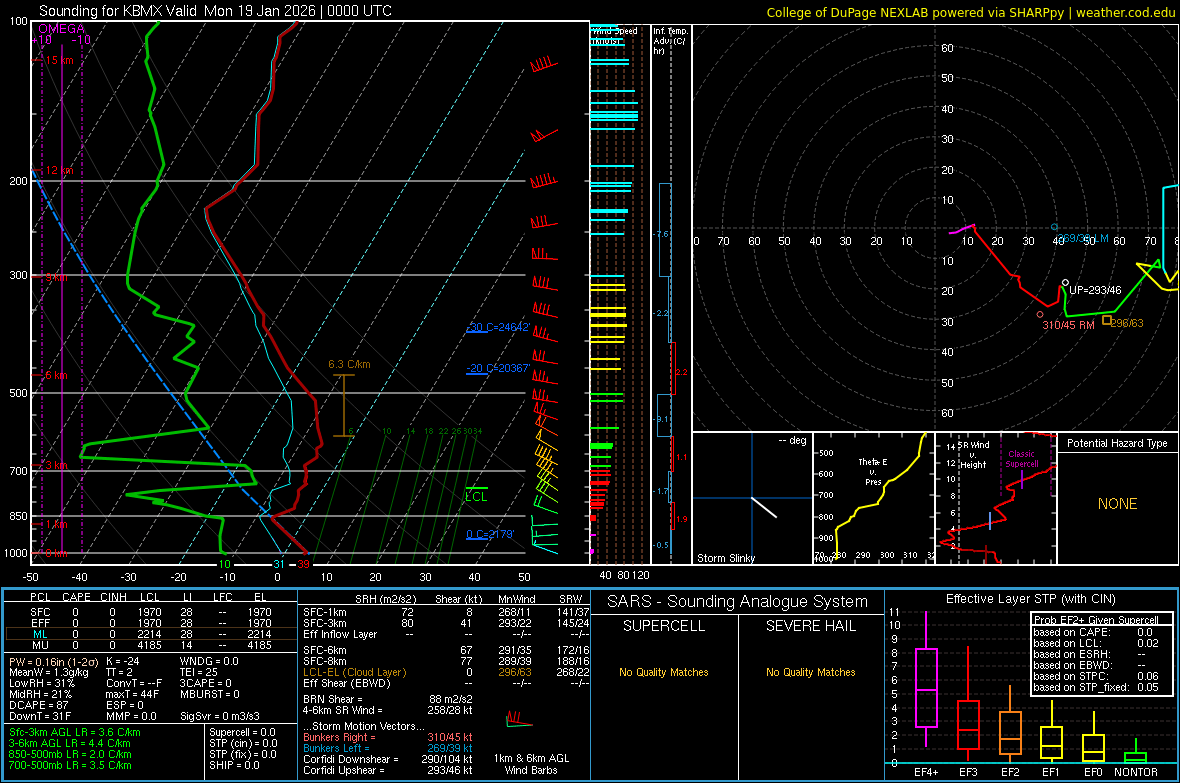Click the '6 km' height marker
The height and width of the screenshot is (783, 1180).
56,375
